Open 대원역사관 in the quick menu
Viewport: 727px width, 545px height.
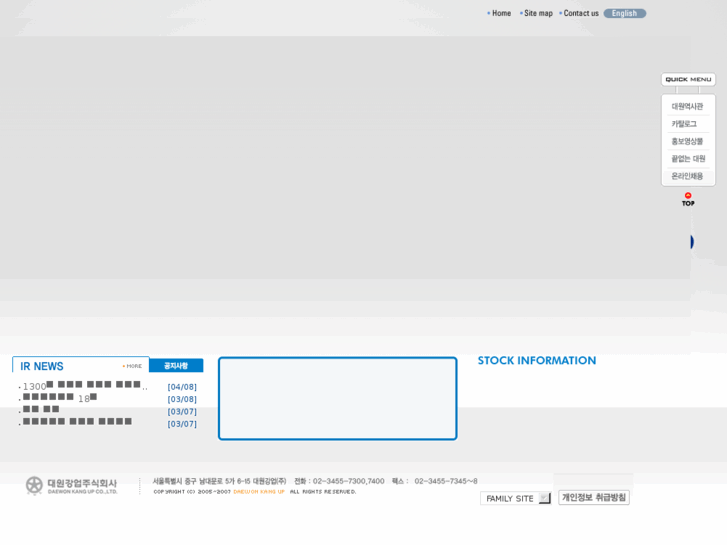pos(687,106)
